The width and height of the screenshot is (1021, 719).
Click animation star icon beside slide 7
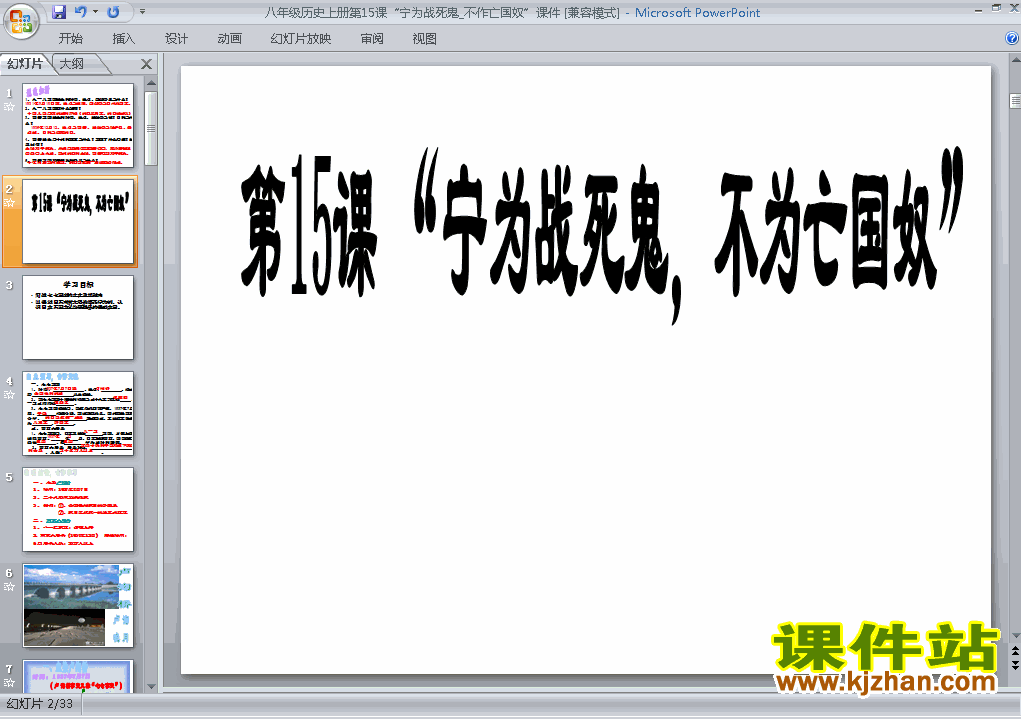[9, 683]
